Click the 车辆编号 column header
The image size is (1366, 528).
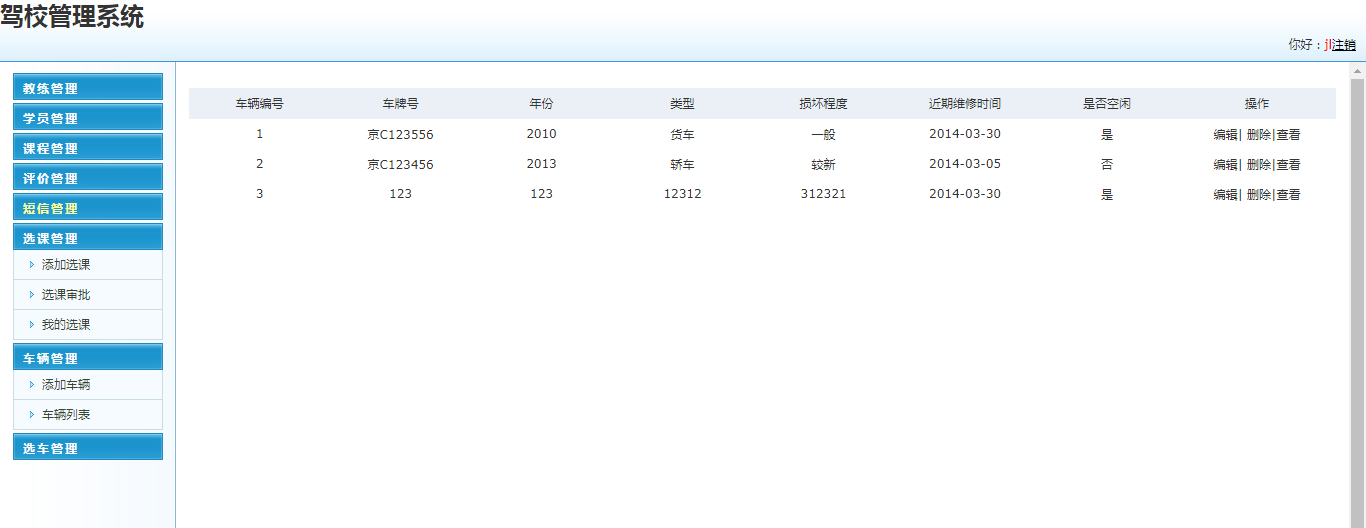[260, 104]
